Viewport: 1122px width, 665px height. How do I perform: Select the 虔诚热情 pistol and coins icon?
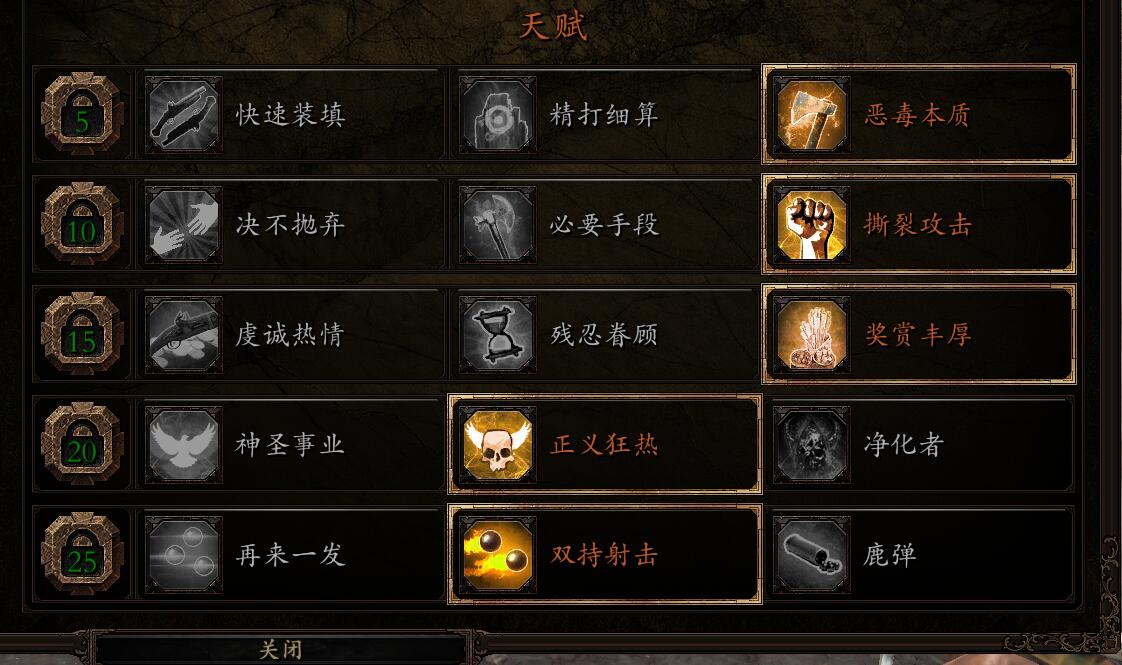(183, 334)
